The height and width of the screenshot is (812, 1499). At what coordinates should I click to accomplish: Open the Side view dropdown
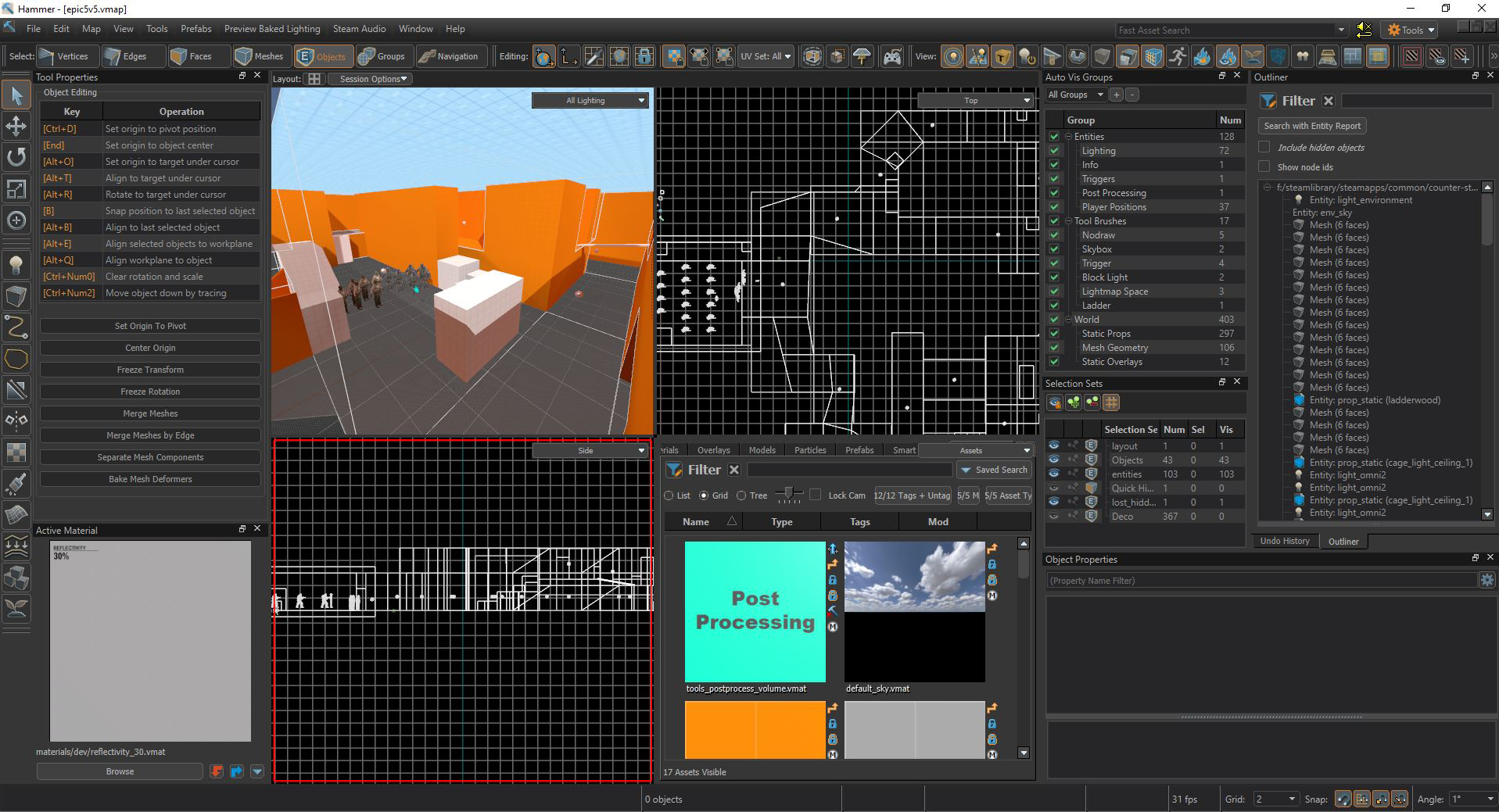[x=590, y=450]
